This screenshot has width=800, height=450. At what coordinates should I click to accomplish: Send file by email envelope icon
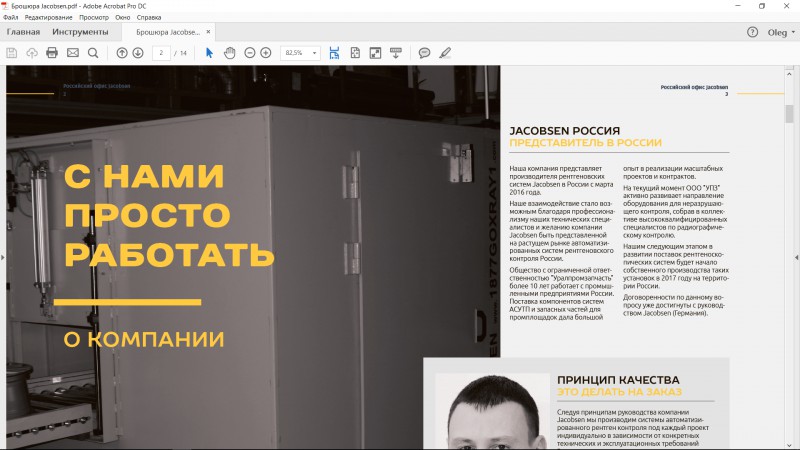click(73, 53)
